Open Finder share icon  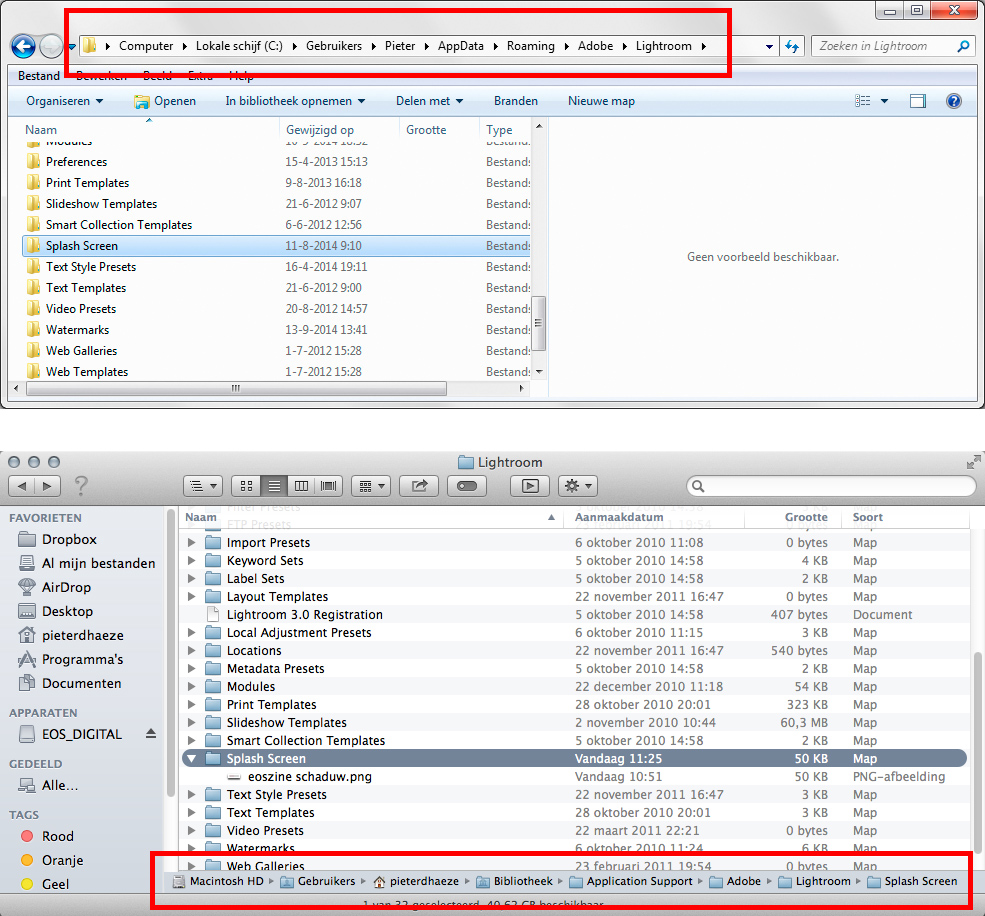[419, 486]
